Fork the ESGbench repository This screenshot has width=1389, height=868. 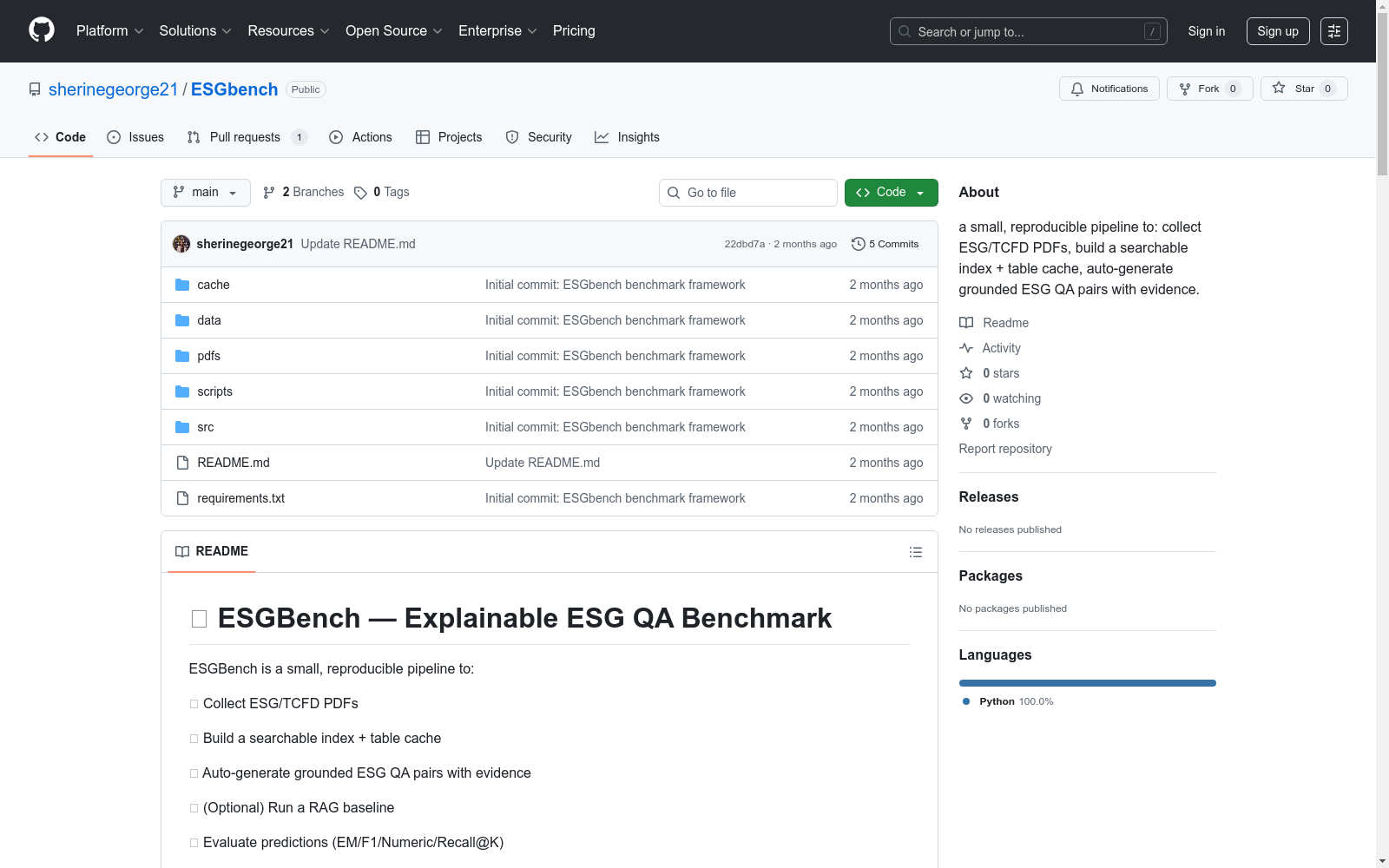coord(1209,89)
